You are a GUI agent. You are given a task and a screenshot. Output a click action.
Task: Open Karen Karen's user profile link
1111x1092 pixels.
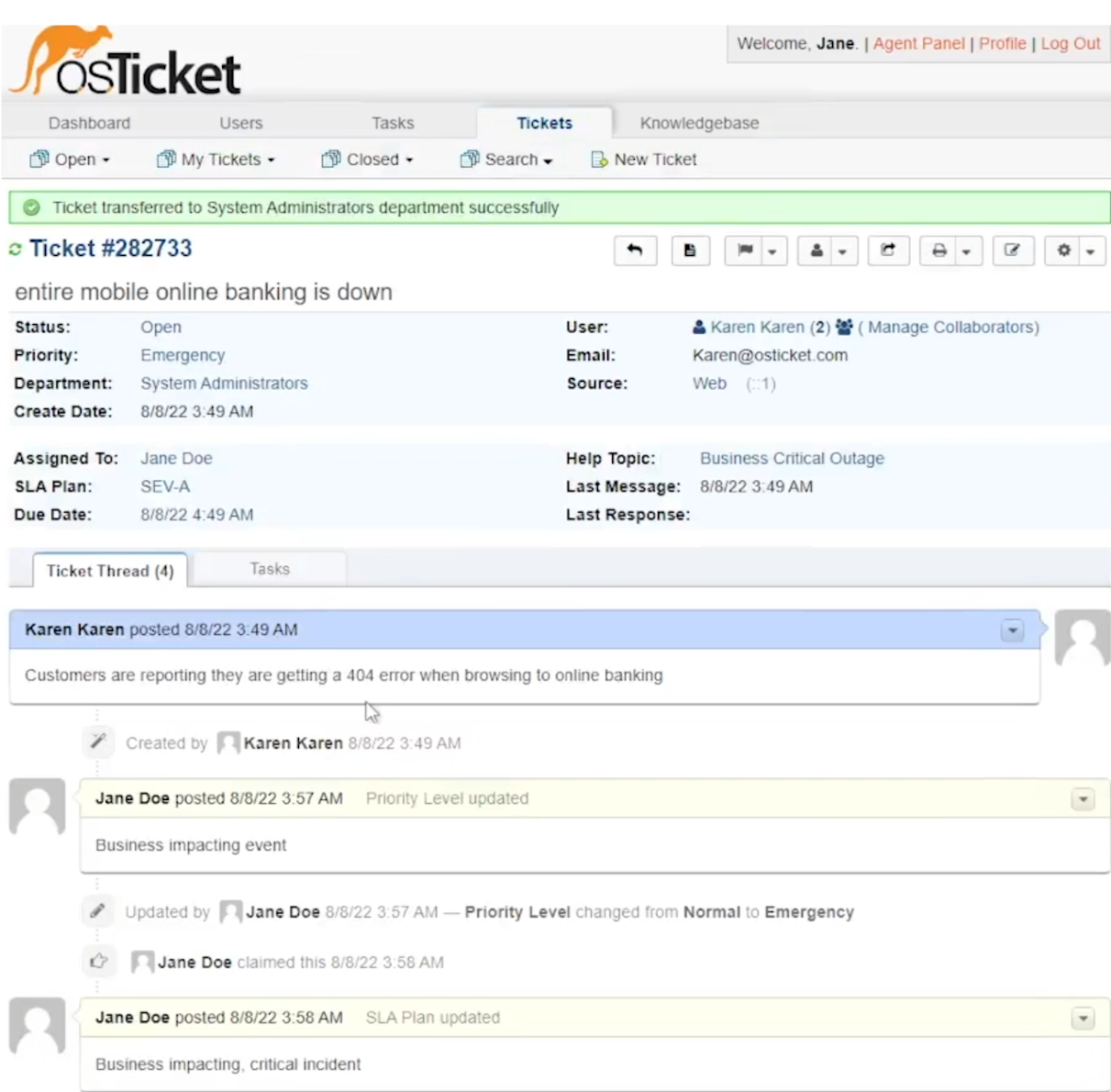[x=756, y=327]
